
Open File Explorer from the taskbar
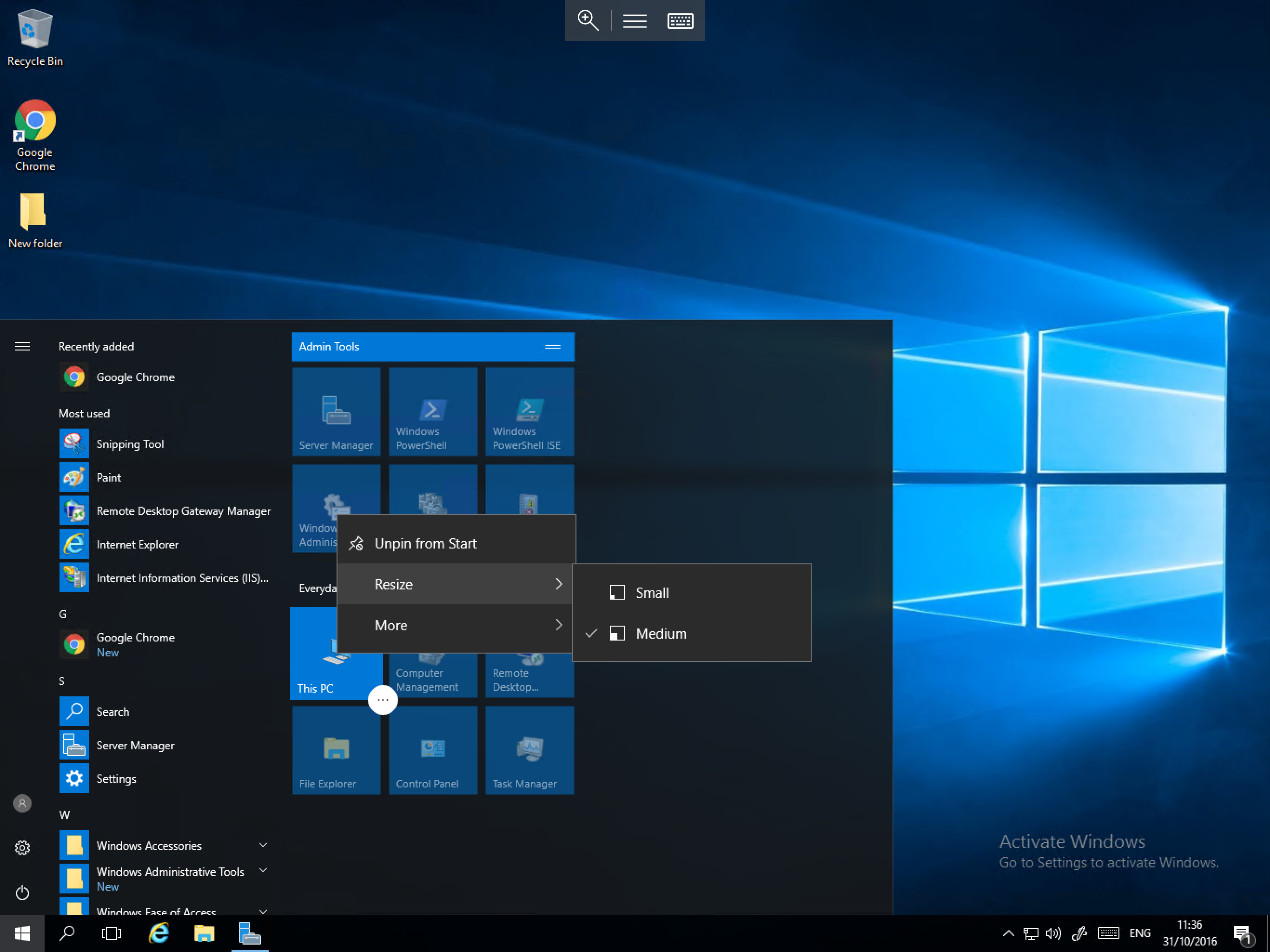tap(204, 933)
